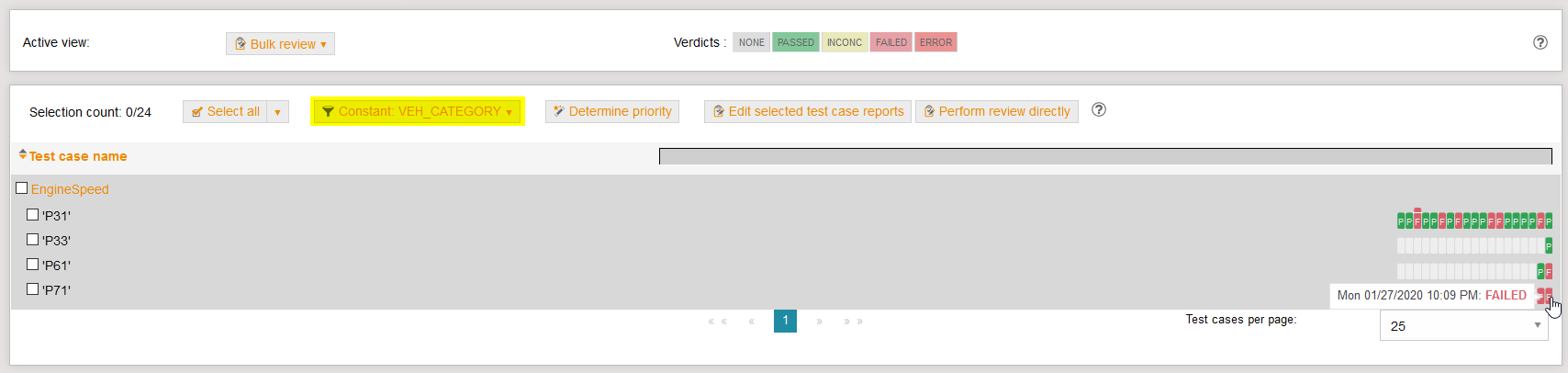
Task: Expand the arrow next to Select all
Action: [x=277, y=112]
